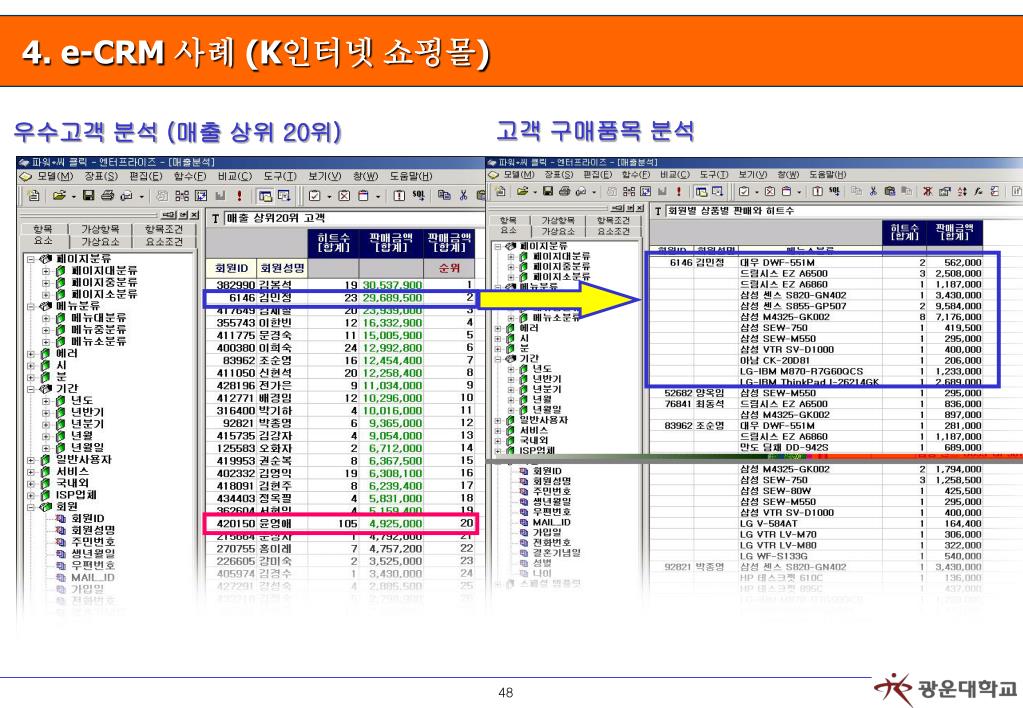Switch to 항목조건 tab in left window
The width and height of the screenshot is (1023, 708).
(x=164, y=229)
